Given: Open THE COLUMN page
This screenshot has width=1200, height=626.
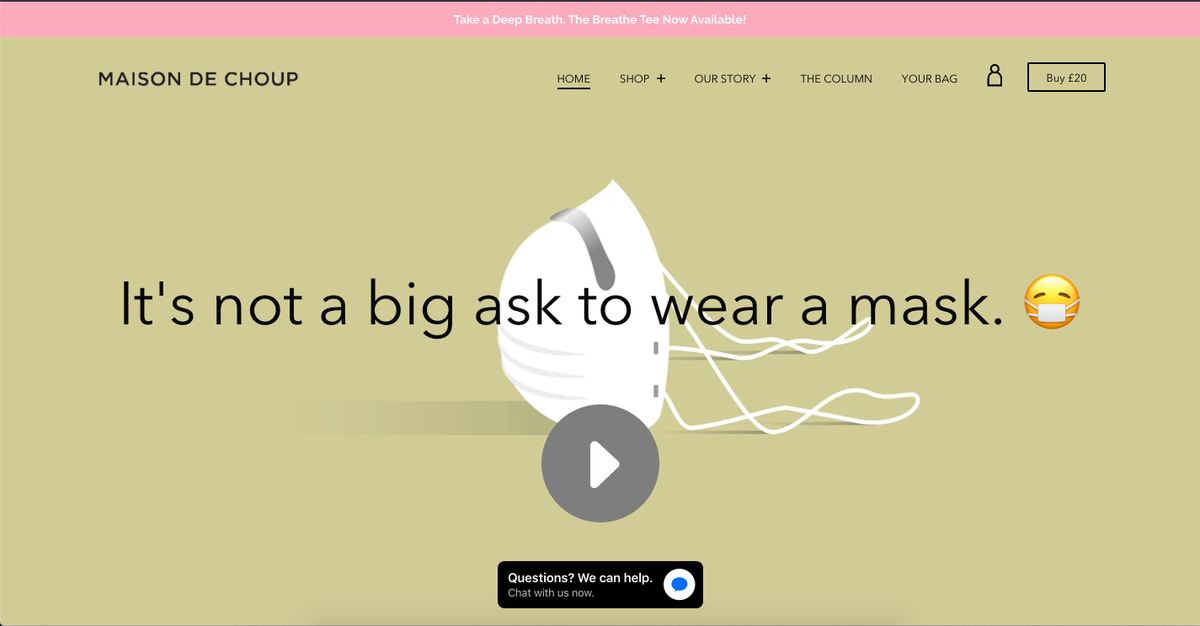Looking at the screenshot, I should (x=836, y=78).
